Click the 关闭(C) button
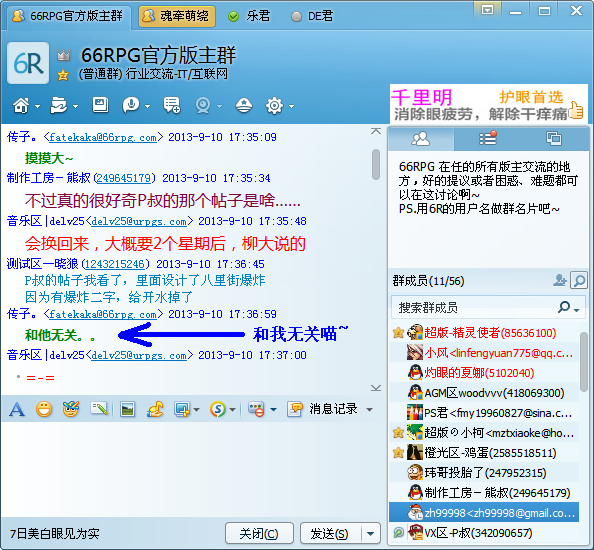 click(259, 533)
